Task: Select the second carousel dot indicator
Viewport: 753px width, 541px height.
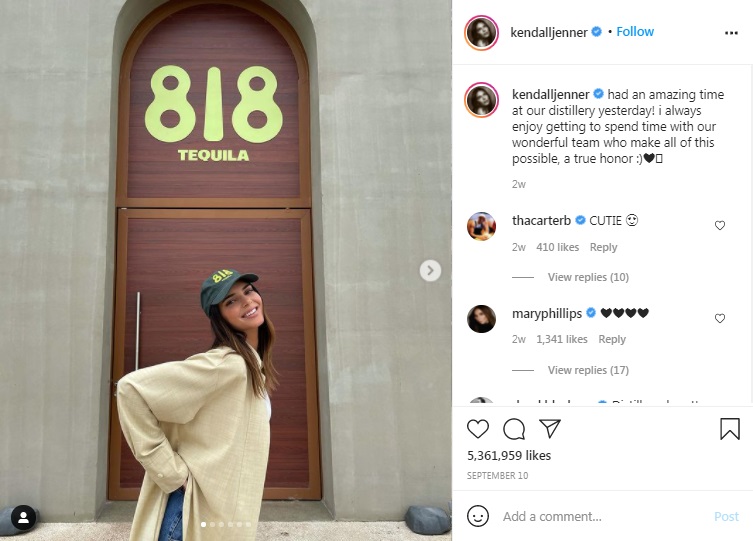Action: coord(213,525)
